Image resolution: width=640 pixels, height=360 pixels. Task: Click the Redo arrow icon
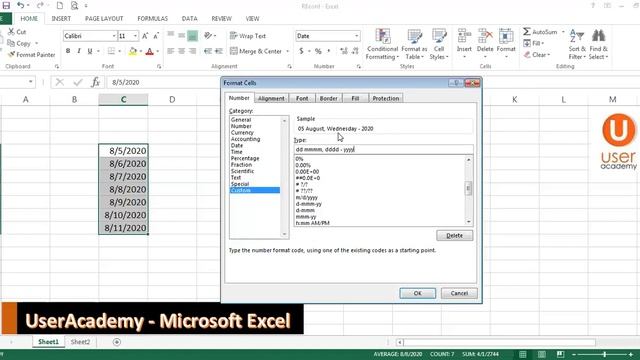pyautogui.click(x=40, y=6)
